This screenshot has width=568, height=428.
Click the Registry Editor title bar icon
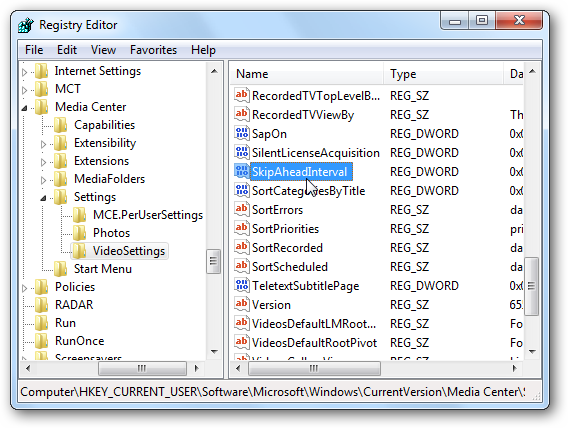[26, 25]
